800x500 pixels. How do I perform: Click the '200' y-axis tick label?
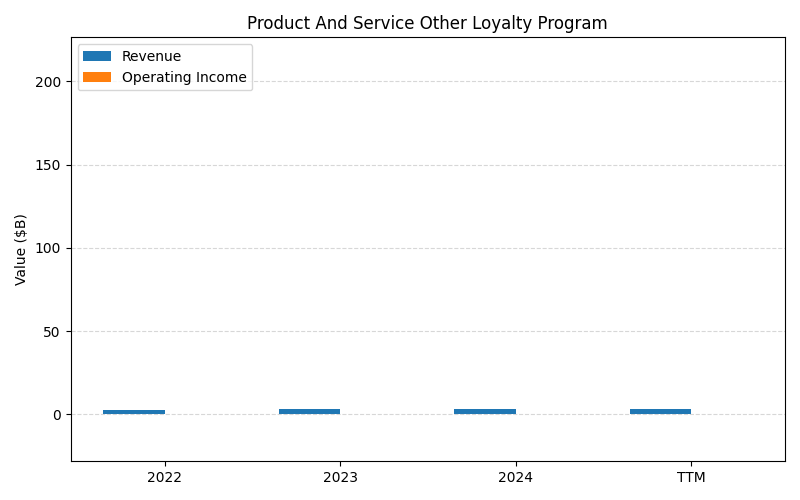coord(48,82)
